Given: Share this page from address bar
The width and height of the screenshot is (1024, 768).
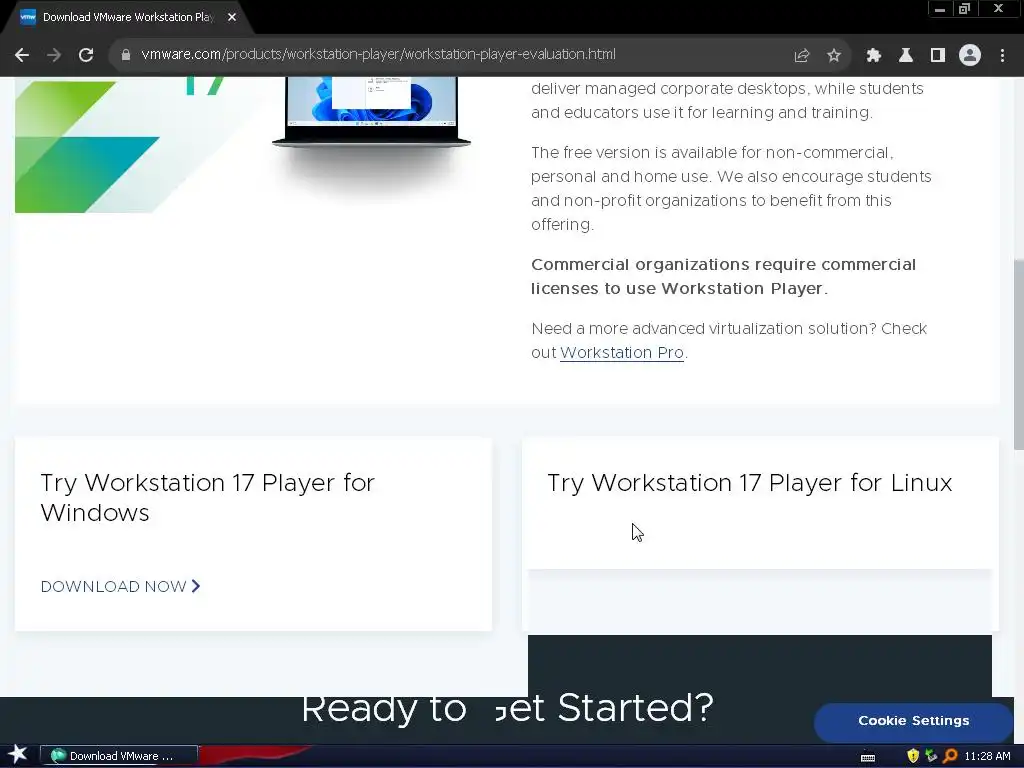Looking at the screenshot, I should 801,55.
